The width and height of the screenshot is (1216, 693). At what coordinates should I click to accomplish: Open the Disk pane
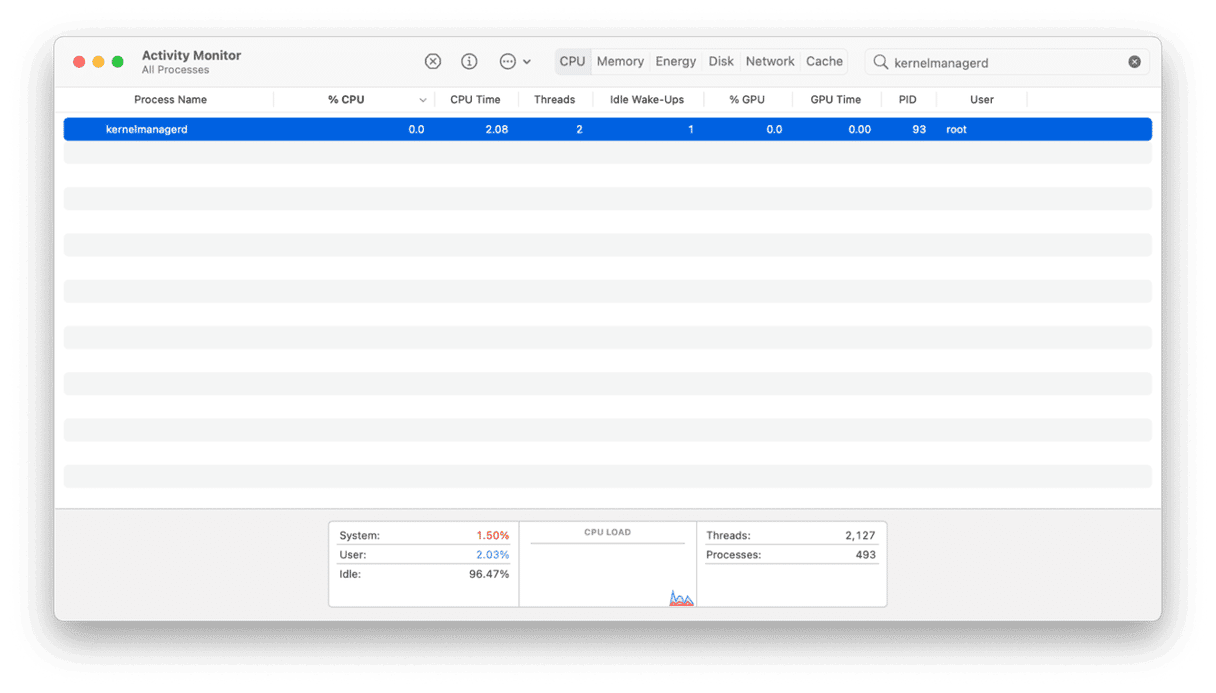721,61
